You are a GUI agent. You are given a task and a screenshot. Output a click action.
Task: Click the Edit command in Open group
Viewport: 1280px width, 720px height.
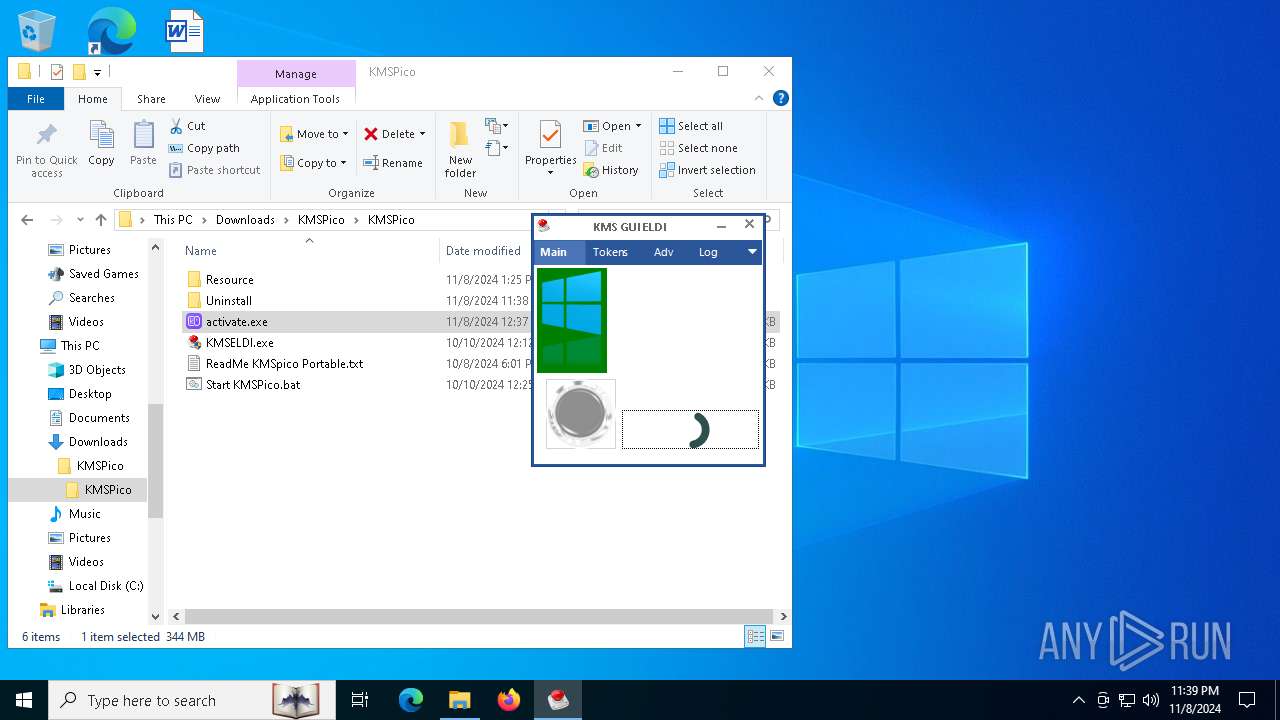tap(603, 148)
